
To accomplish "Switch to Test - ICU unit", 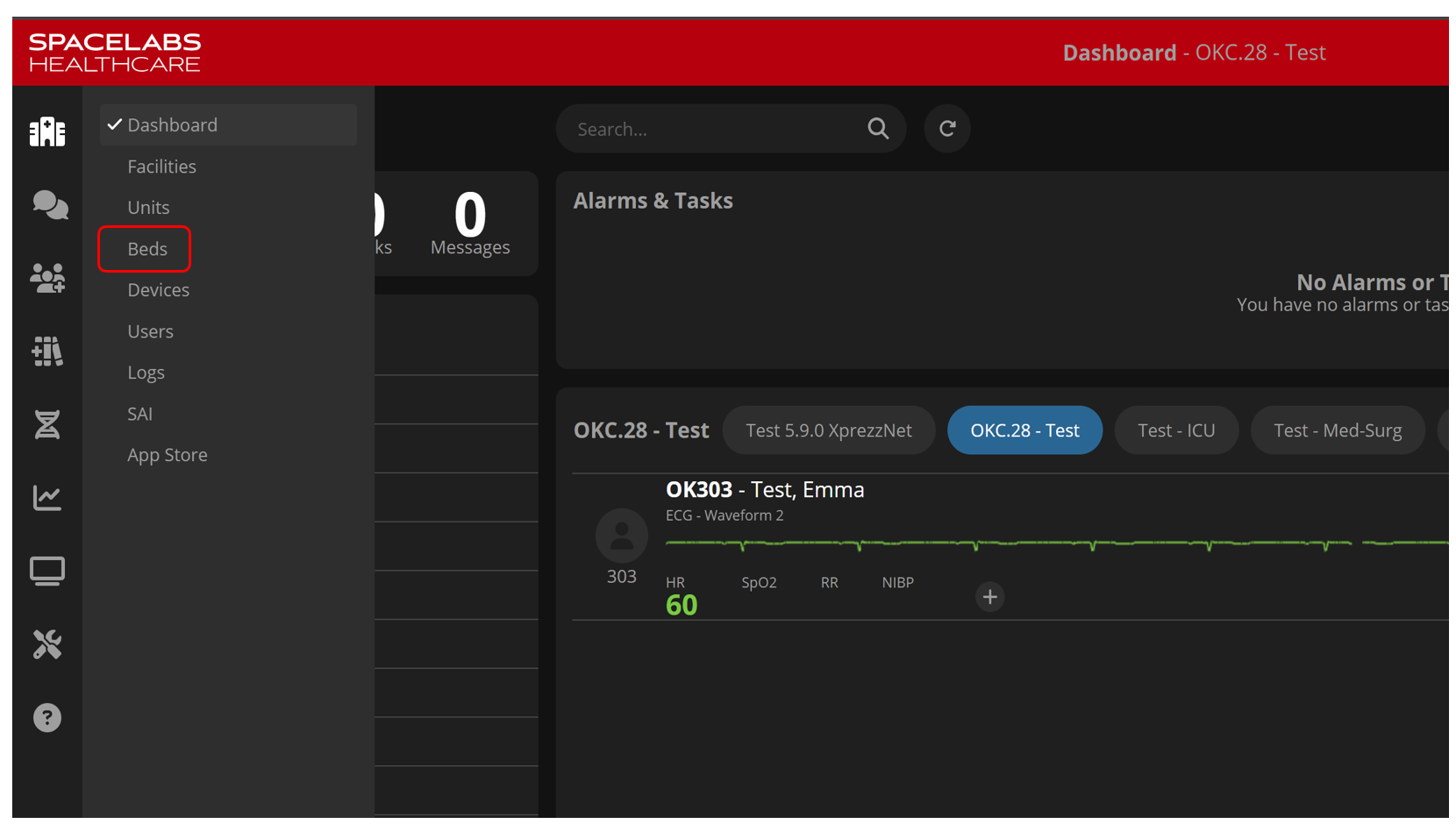I will pos(1176,430).
